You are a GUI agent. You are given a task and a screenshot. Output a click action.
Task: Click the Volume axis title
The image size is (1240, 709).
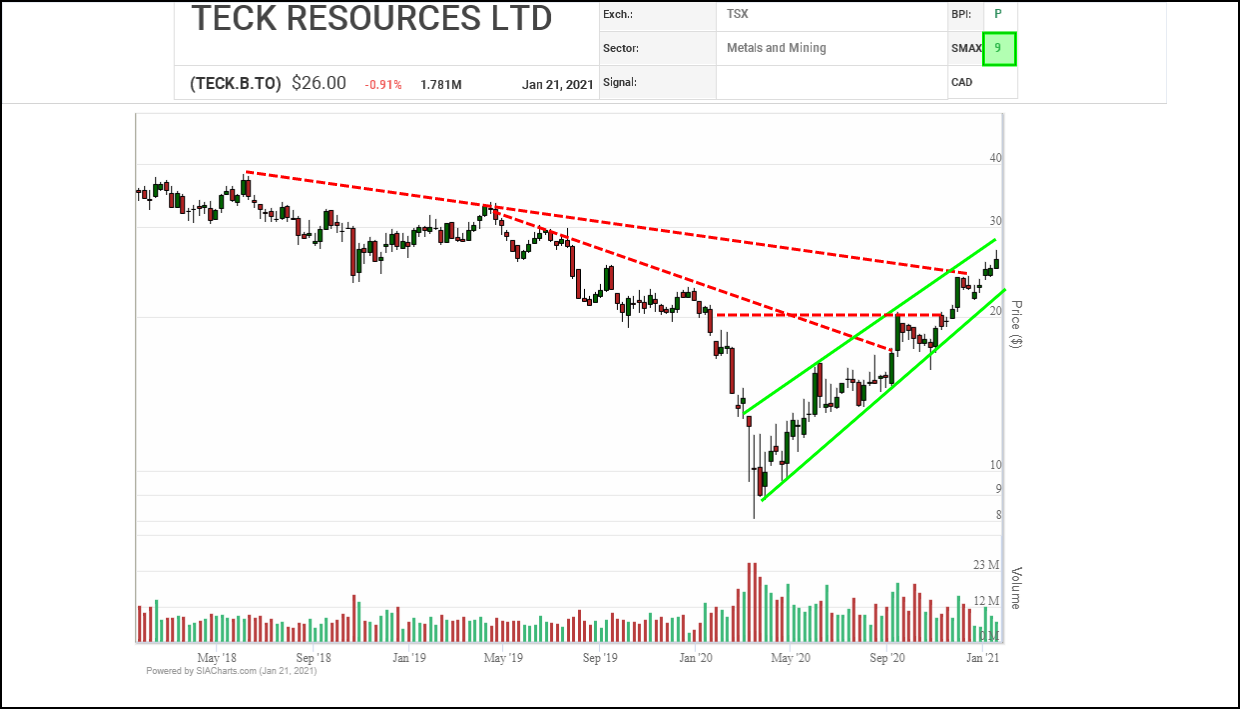[1015, 588]
